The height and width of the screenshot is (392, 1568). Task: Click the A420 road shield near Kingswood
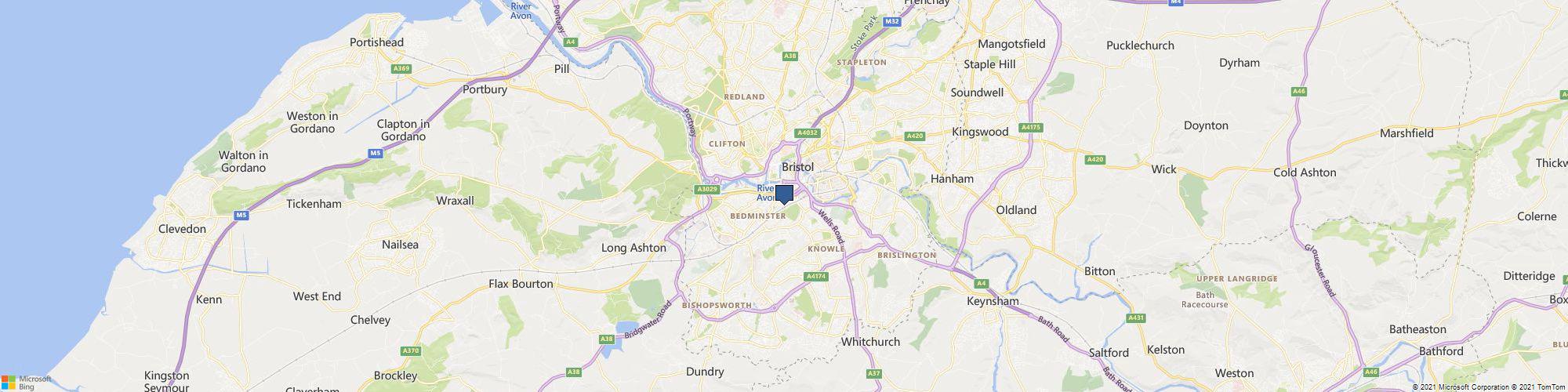click(915, 136)
